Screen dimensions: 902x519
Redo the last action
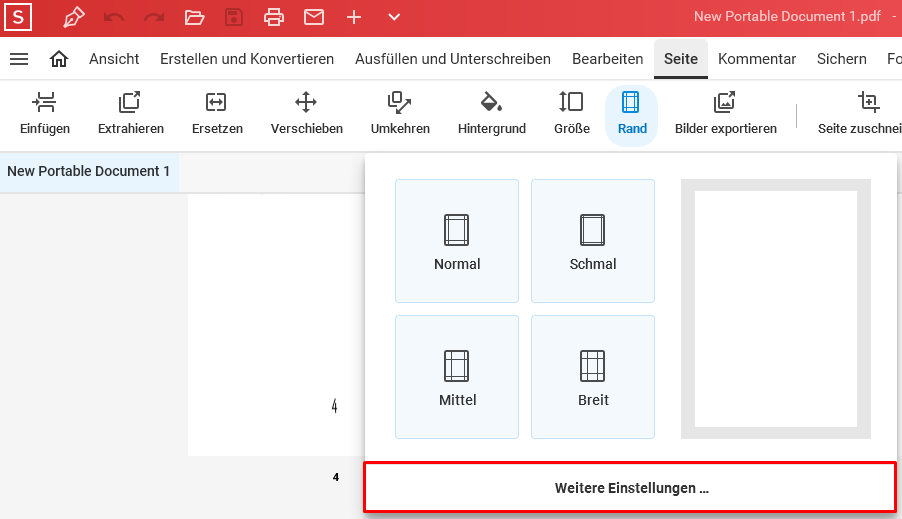154,17
